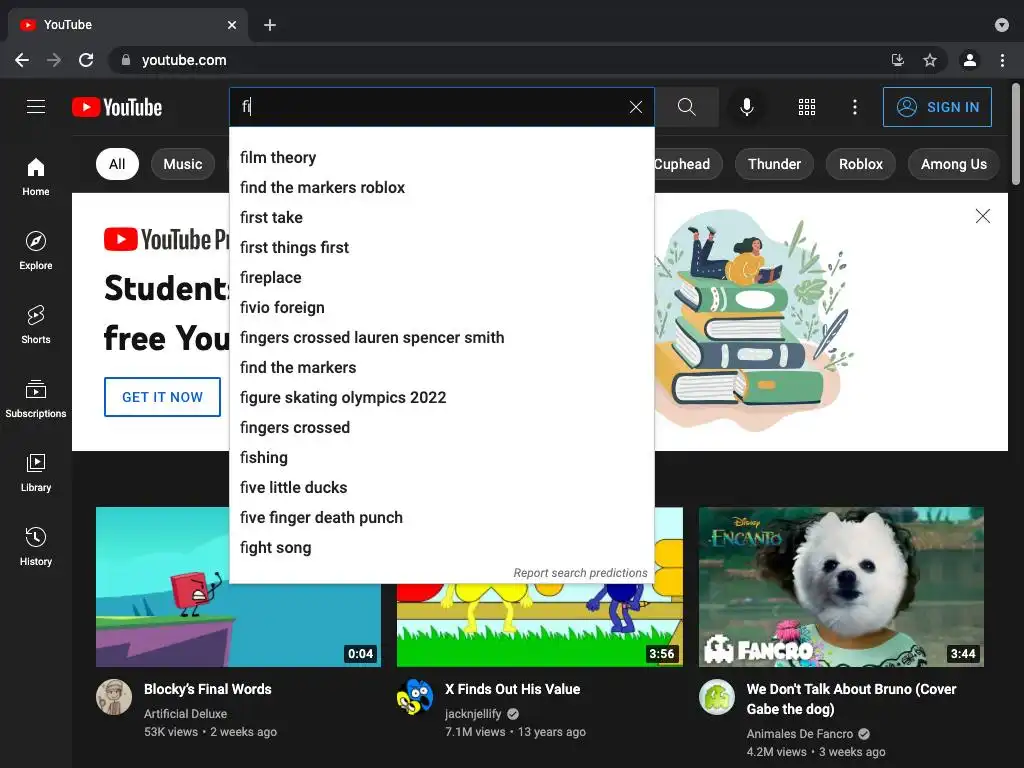The image size is (1024, 768).
Task: Select the Among Us filter chip
Action: [953, 164]
